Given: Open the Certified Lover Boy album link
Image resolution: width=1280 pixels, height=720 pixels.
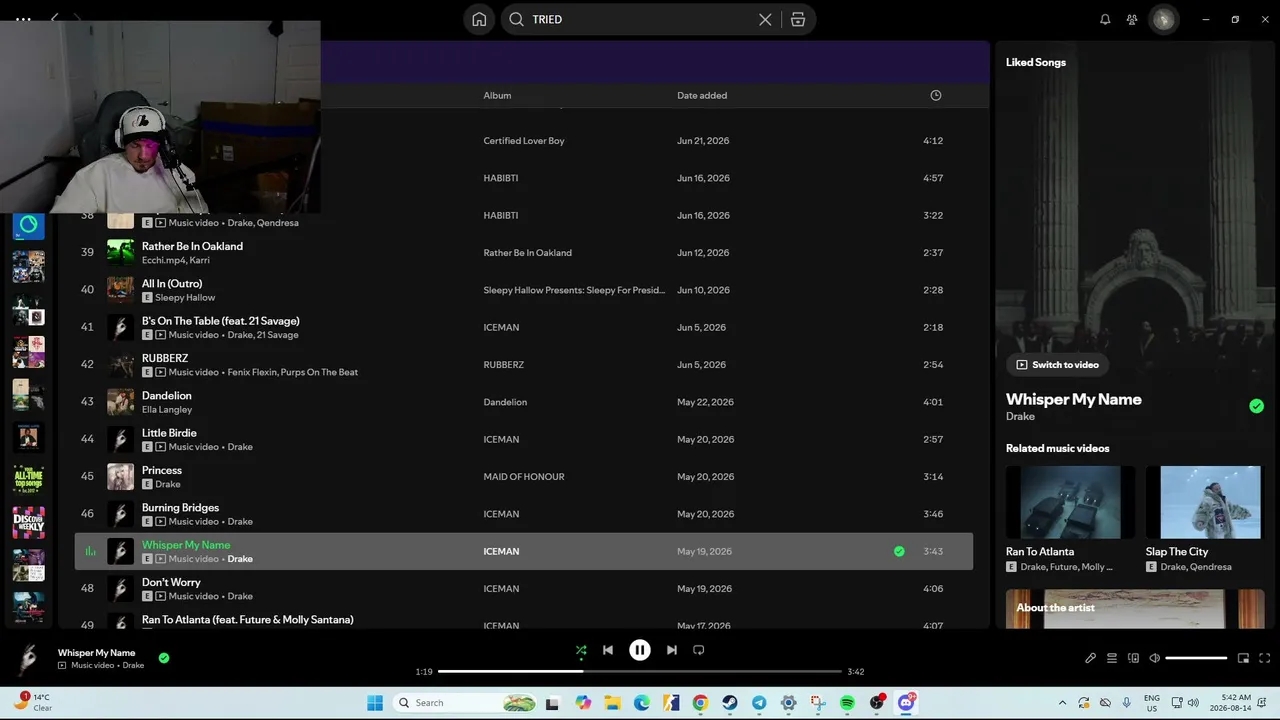Looking at the screenshot, I should pos(524,141).
